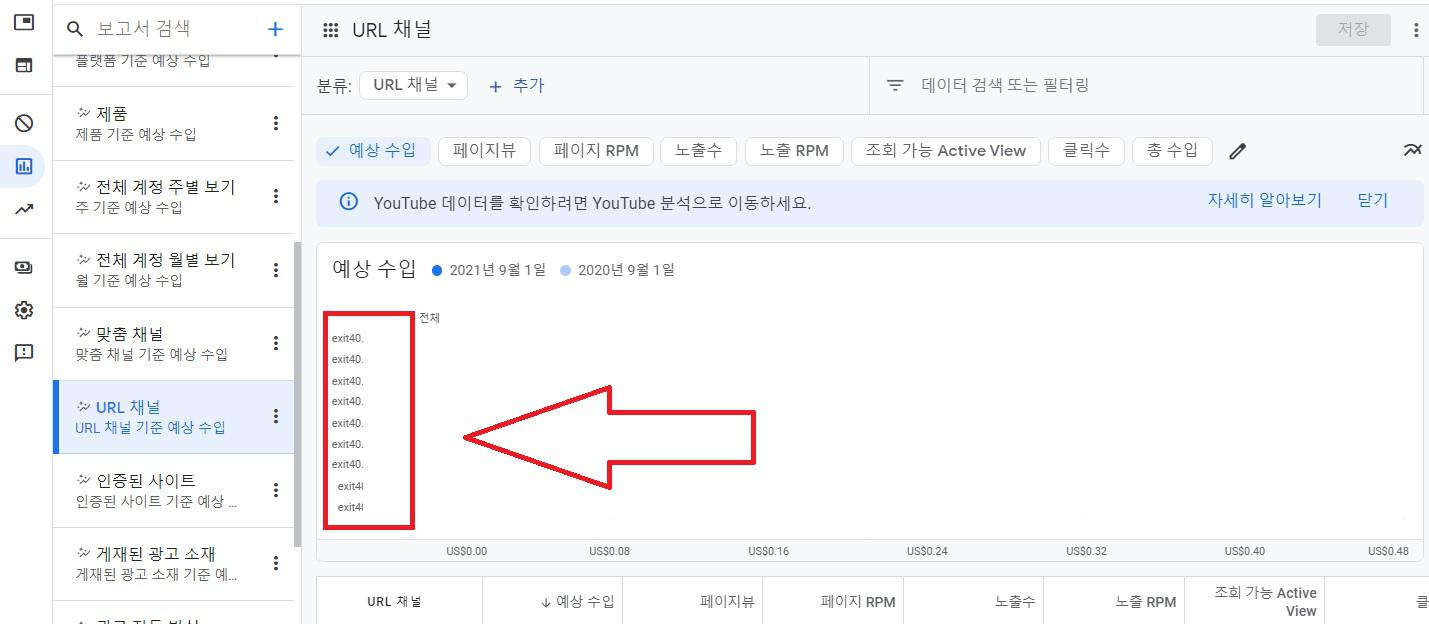Click the info icon in YouTube notice
The height and width of the screenshot is (624, 1429).
[x=348, y=201]
